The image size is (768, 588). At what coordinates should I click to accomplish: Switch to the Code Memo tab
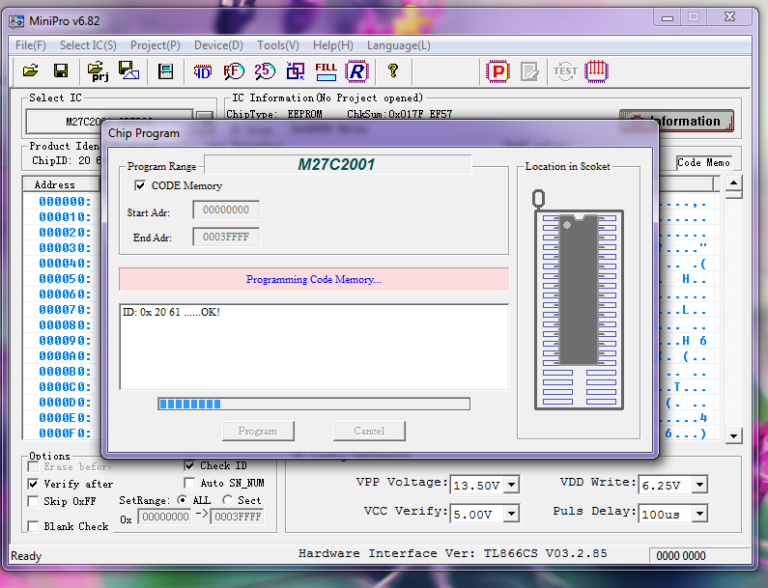tap(703, 162)
